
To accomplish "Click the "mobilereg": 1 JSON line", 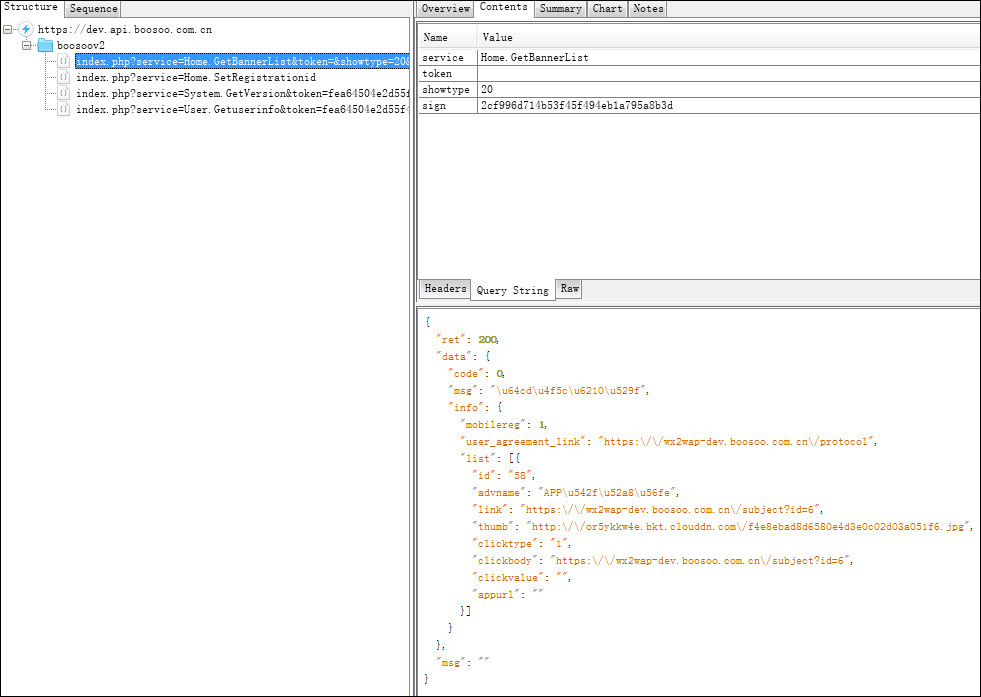I will [x=504, y=425].
